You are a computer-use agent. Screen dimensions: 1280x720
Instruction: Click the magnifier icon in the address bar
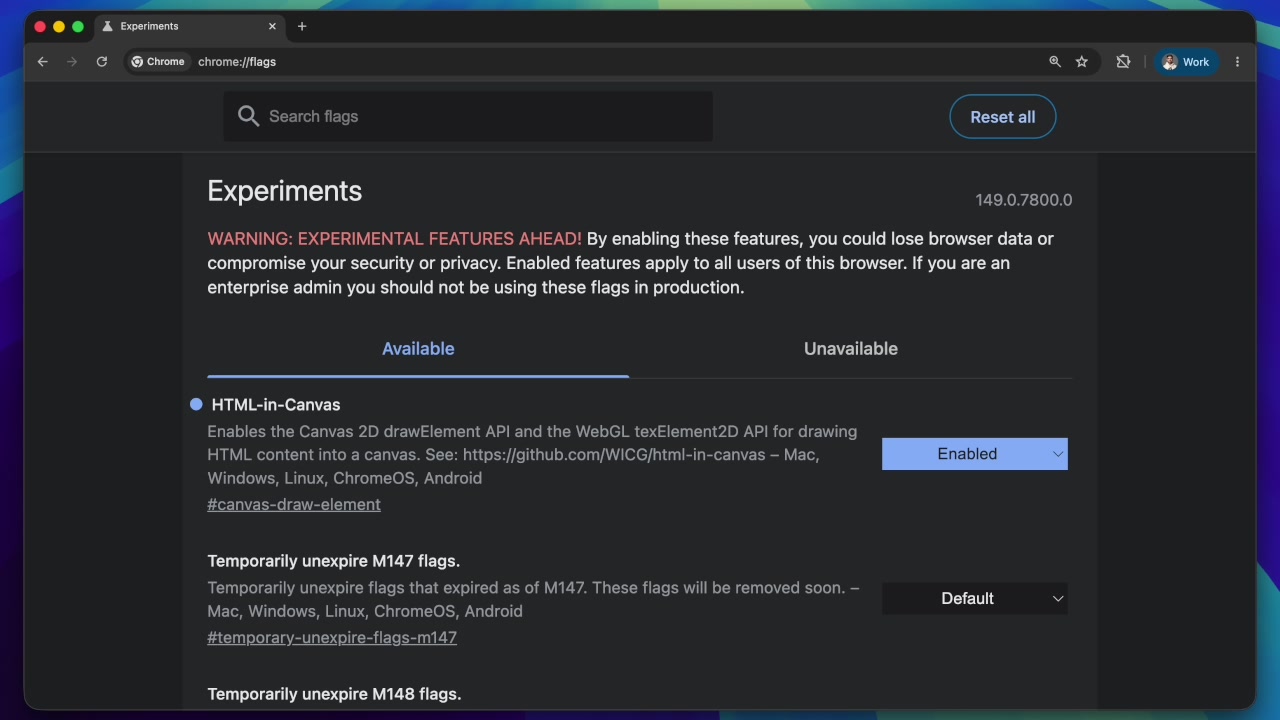[x=1055, y=61]
